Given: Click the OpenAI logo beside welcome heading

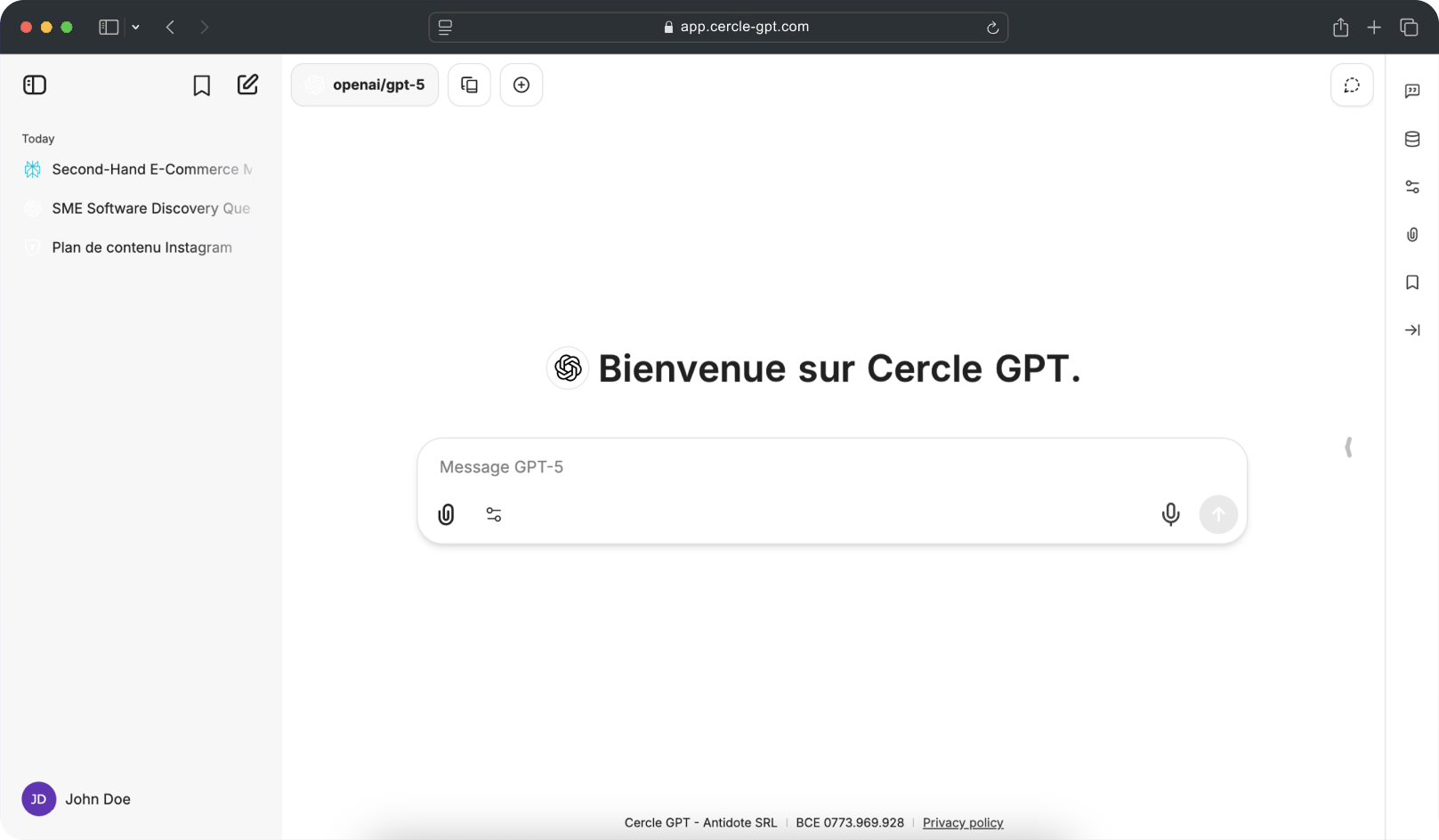Looking at the screenshot, I should (x=568, y=367).
